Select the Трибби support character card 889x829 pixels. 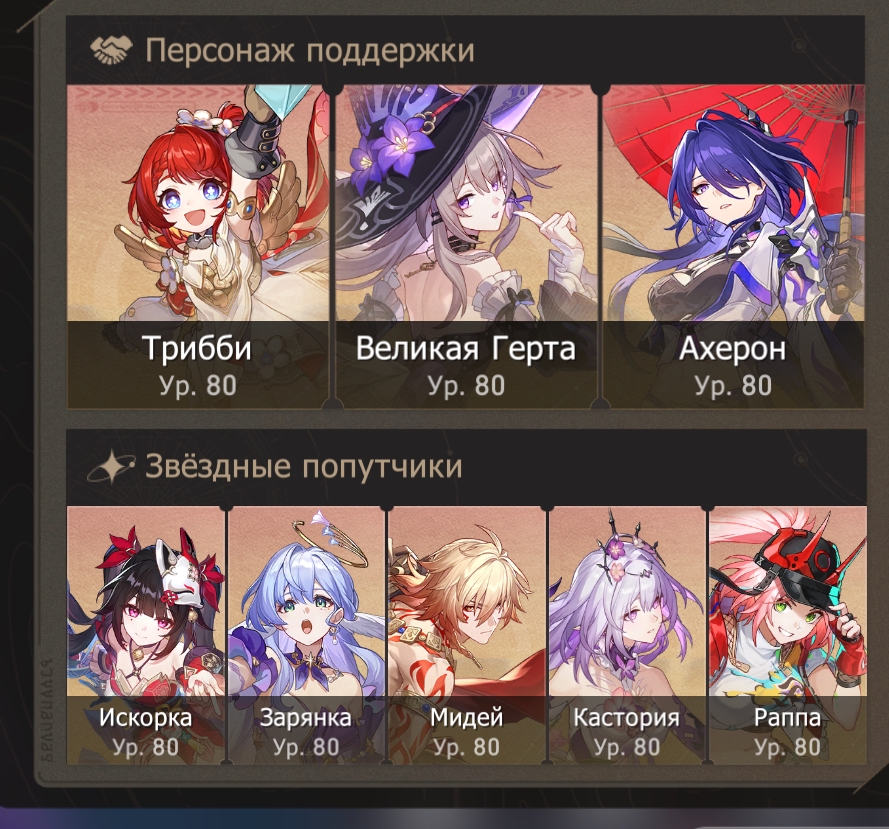198,247
